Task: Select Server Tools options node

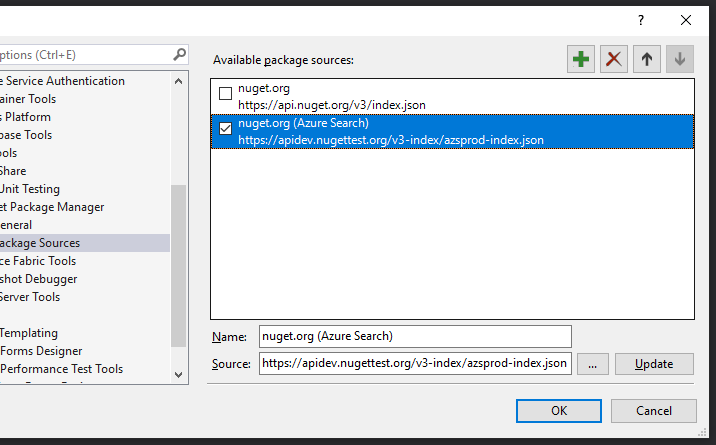Action: 30,297
